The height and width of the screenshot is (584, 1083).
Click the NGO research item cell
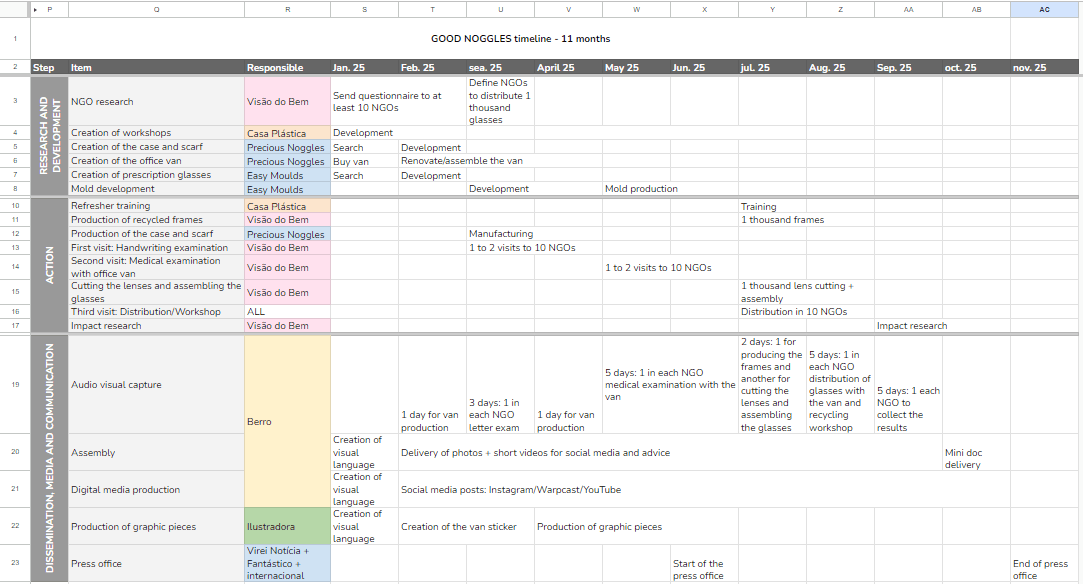156,101
